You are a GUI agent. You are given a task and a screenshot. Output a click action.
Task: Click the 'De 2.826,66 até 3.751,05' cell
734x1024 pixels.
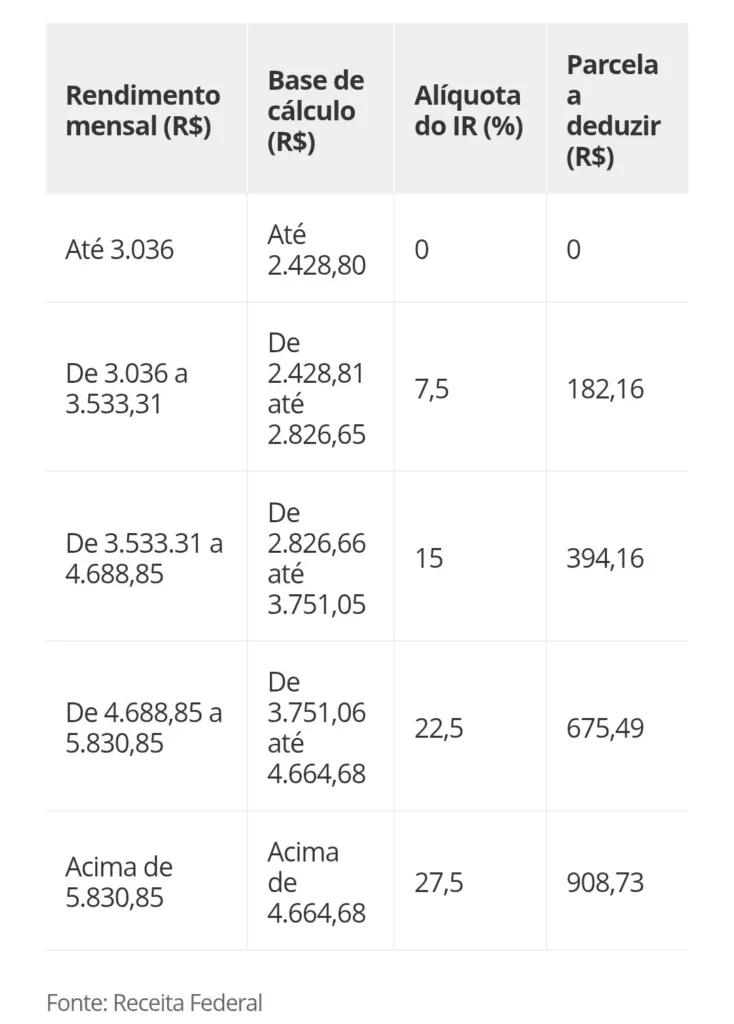(316, 558)
